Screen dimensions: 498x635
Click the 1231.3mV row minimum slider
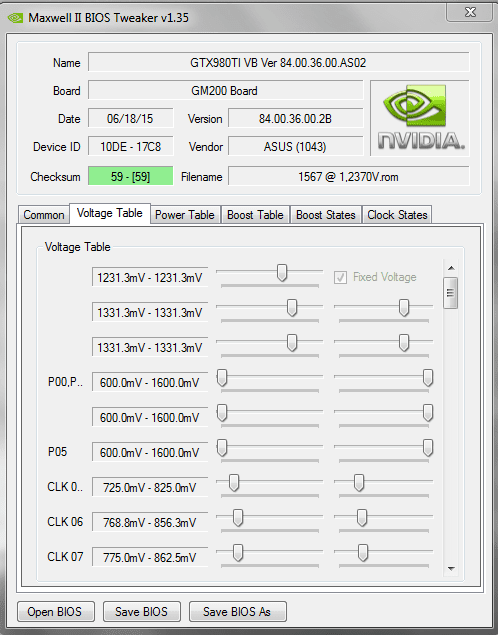pyautogui.click(x=282, y=273)
